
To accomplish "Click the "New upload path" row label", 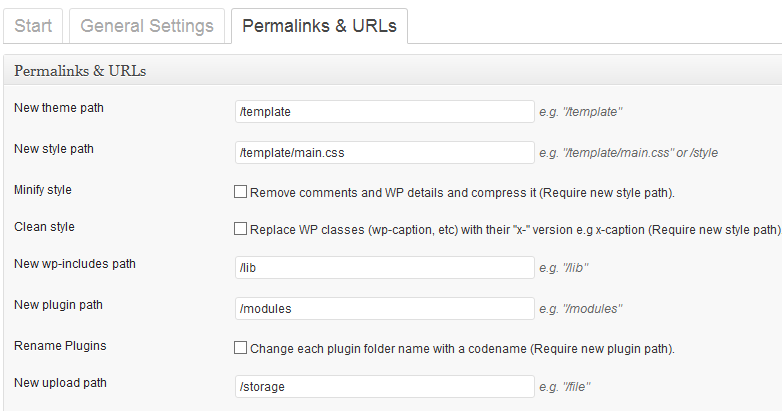I will coord(60,382).
